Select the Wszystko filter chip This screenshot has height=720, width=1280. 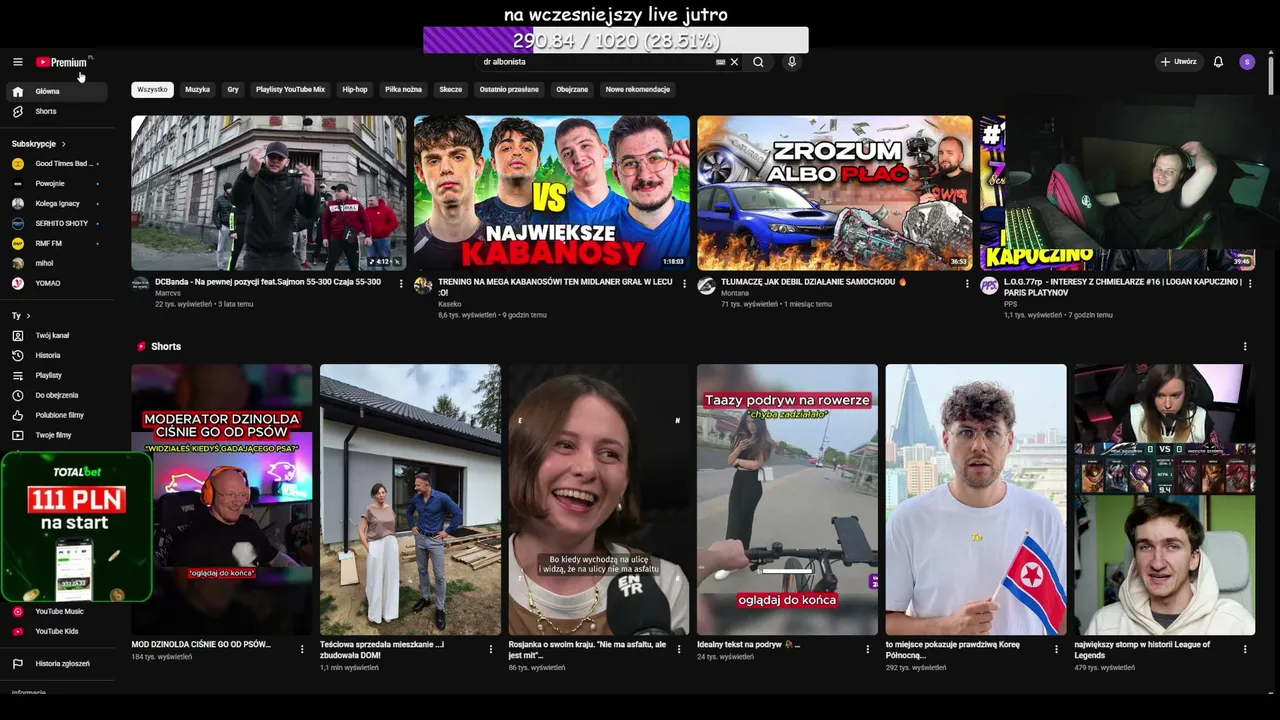(152, 89)
